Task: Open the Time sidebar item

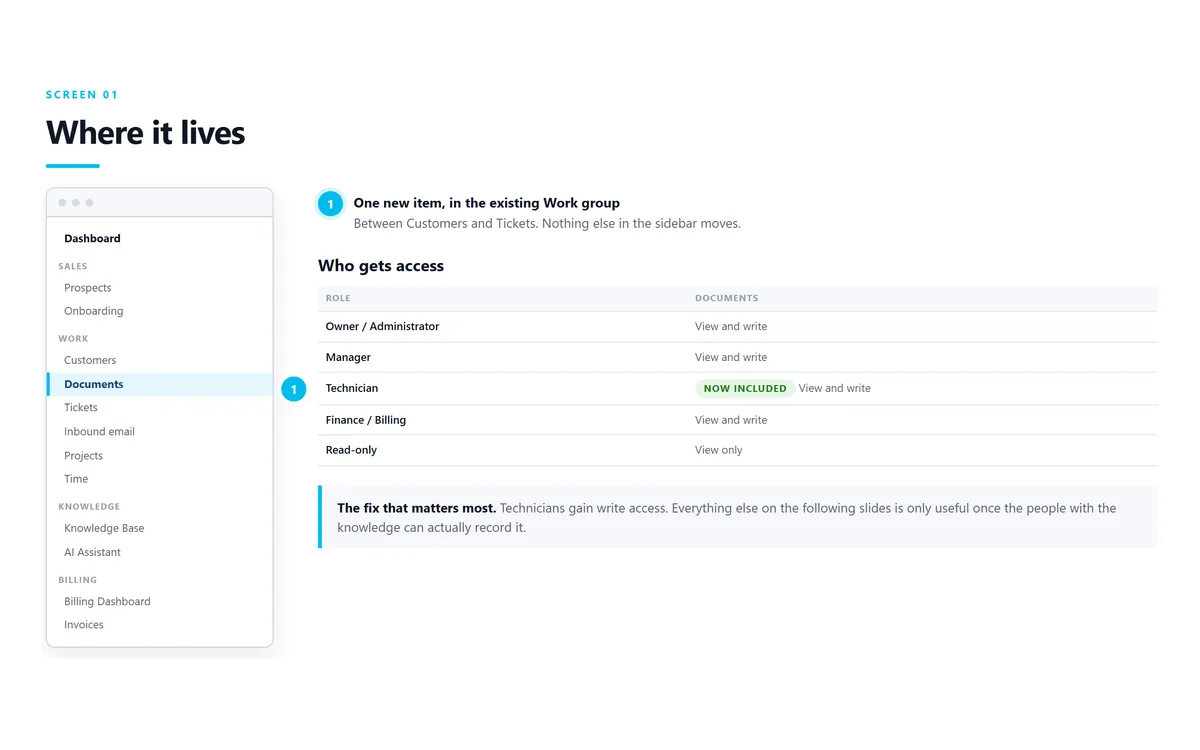Action: point(76,479)
